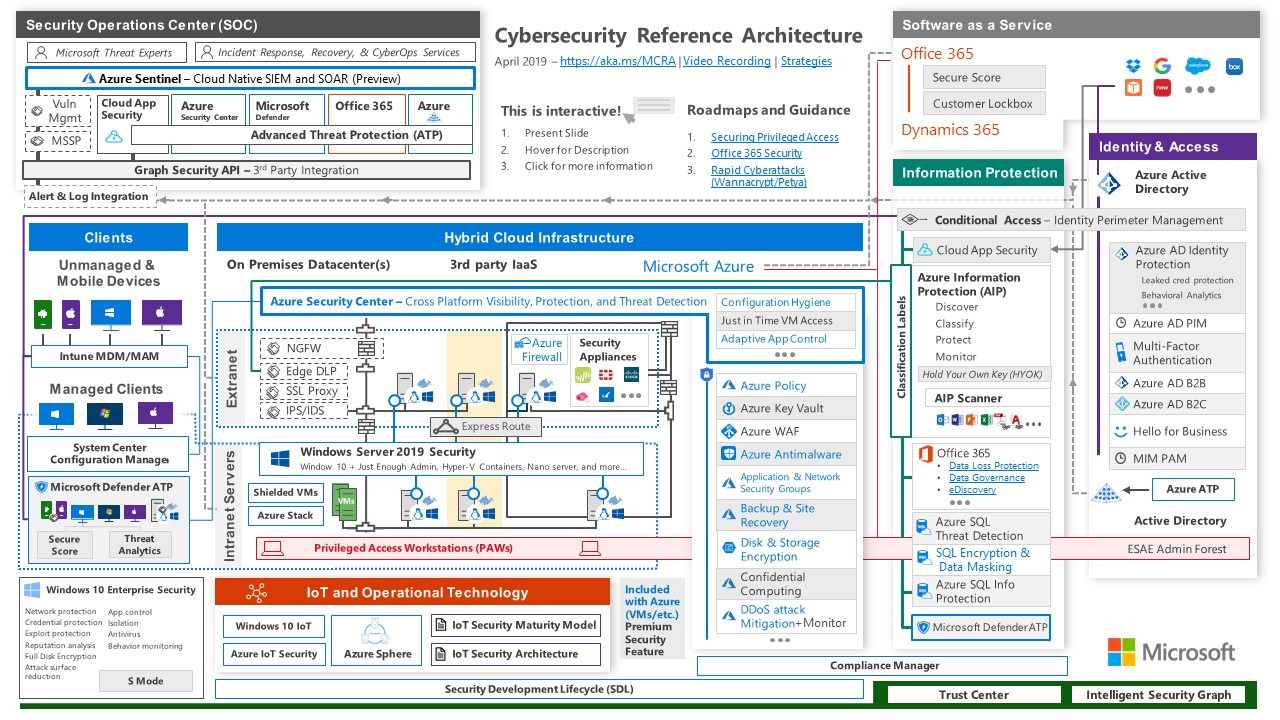Viewport: 1280px width, 720px height.
Task: Follow the Securing Privileged Access link
Action: click(775, 137)
